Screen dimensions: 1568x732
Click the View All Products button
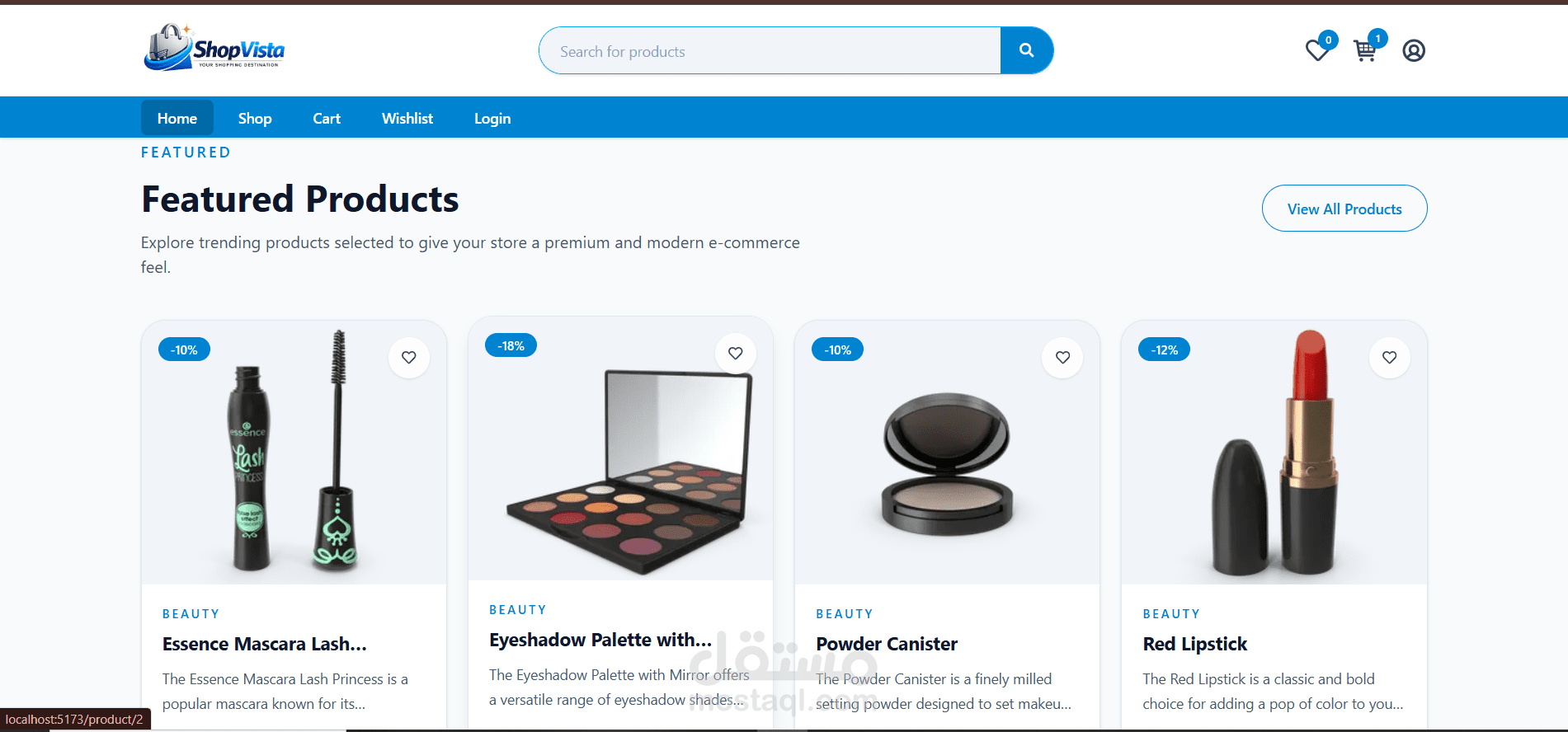tap(1344, 209)
